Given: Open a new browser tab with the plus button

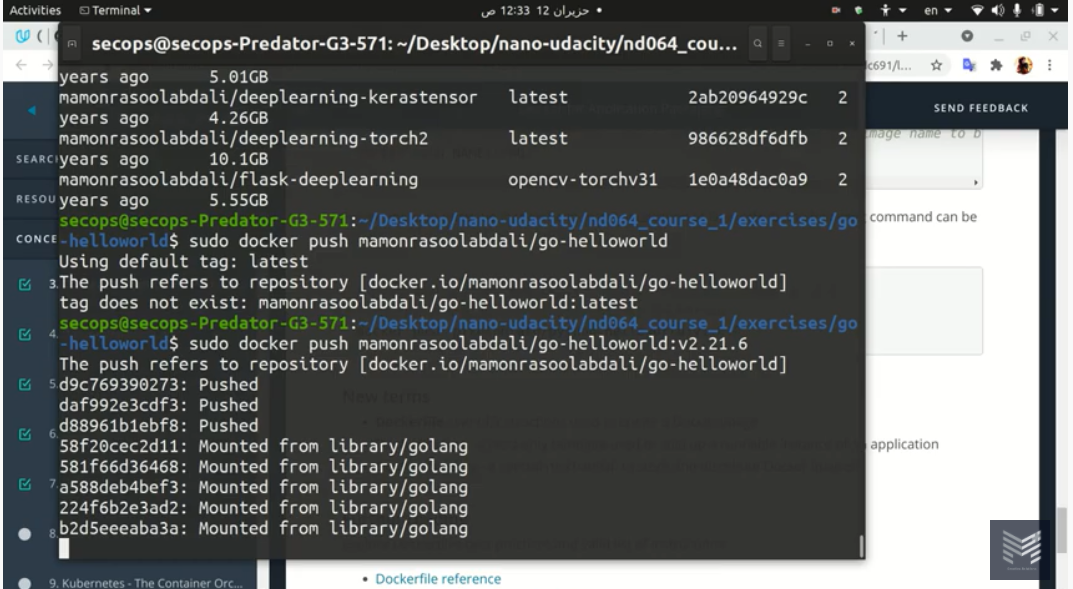Looking at the screenshot, I should point(902,36).
